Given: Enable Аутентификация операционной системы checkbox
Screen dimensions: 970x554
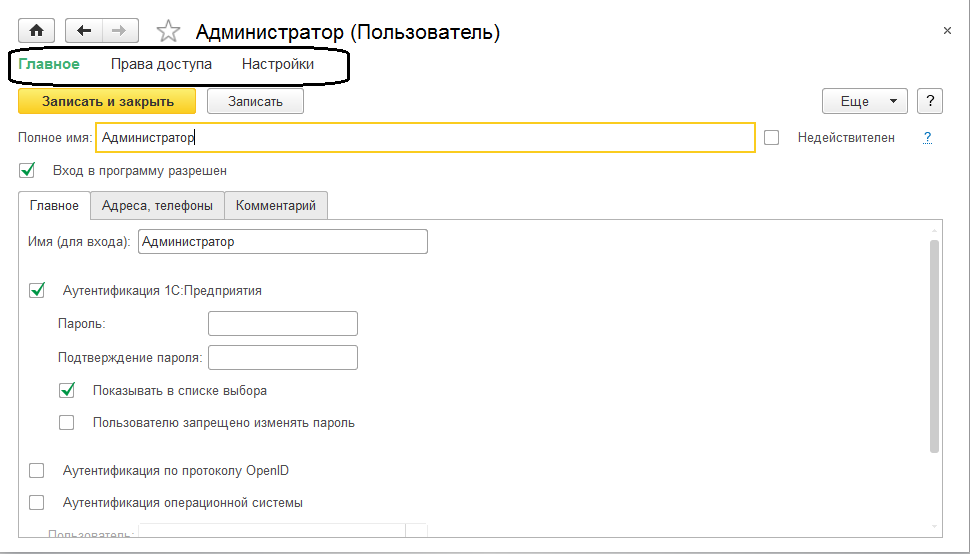Looking at the screenshot, I should click(x=38, y=503).
